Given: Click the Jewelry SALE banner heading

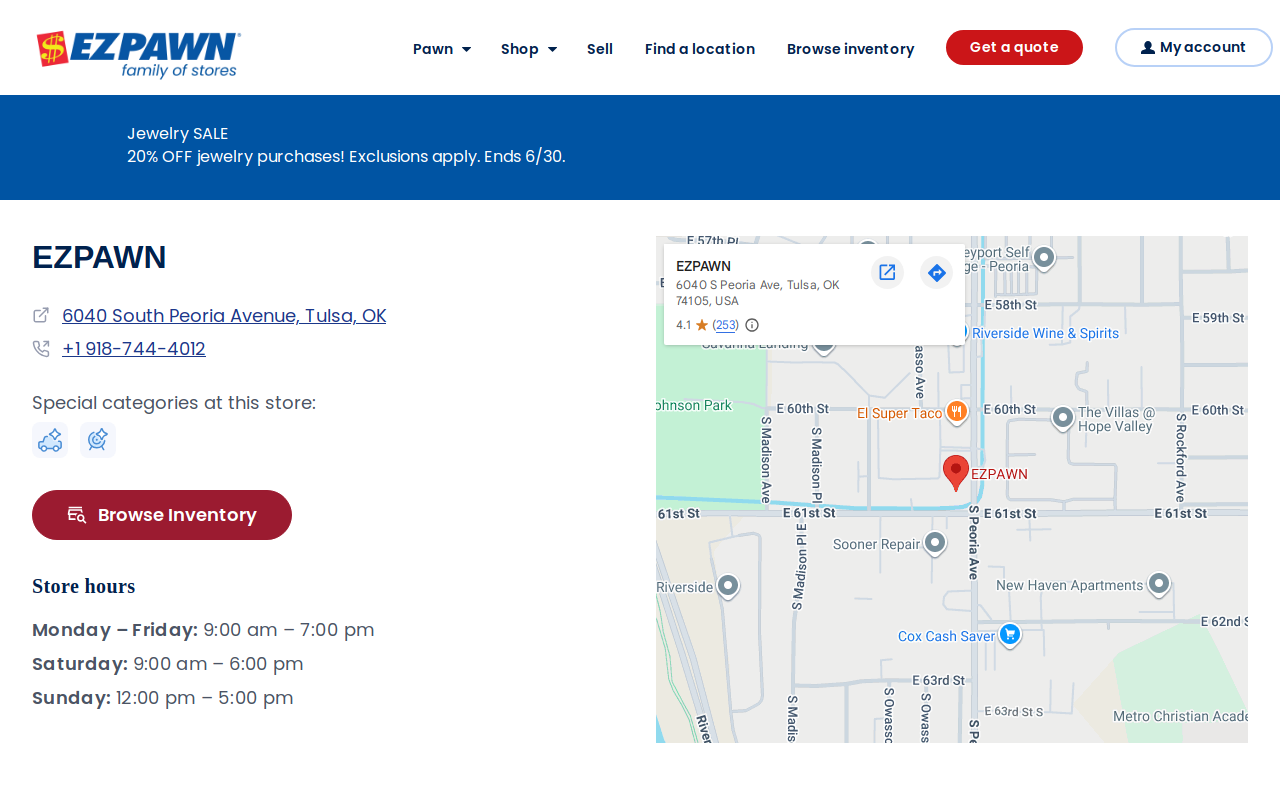Looking at the screenshot, I should click(178, 133).
